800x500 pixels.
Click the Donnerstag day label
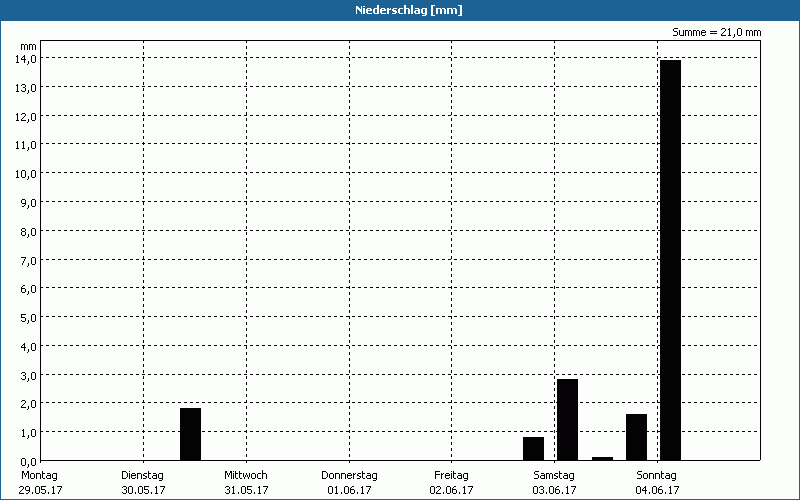pos(349,475)
